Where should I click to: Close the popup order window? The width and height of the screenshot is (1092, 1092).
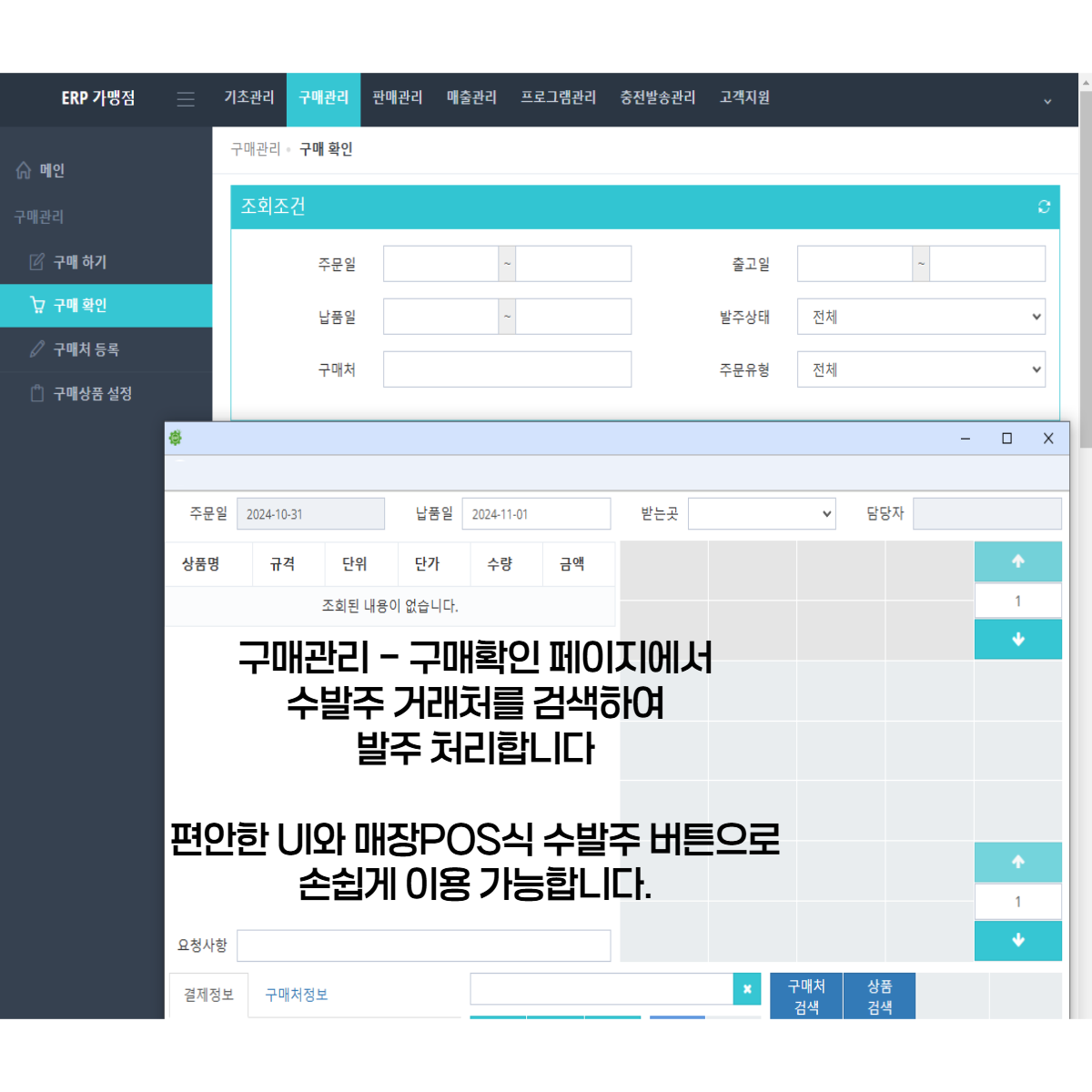pos(1048,439)
